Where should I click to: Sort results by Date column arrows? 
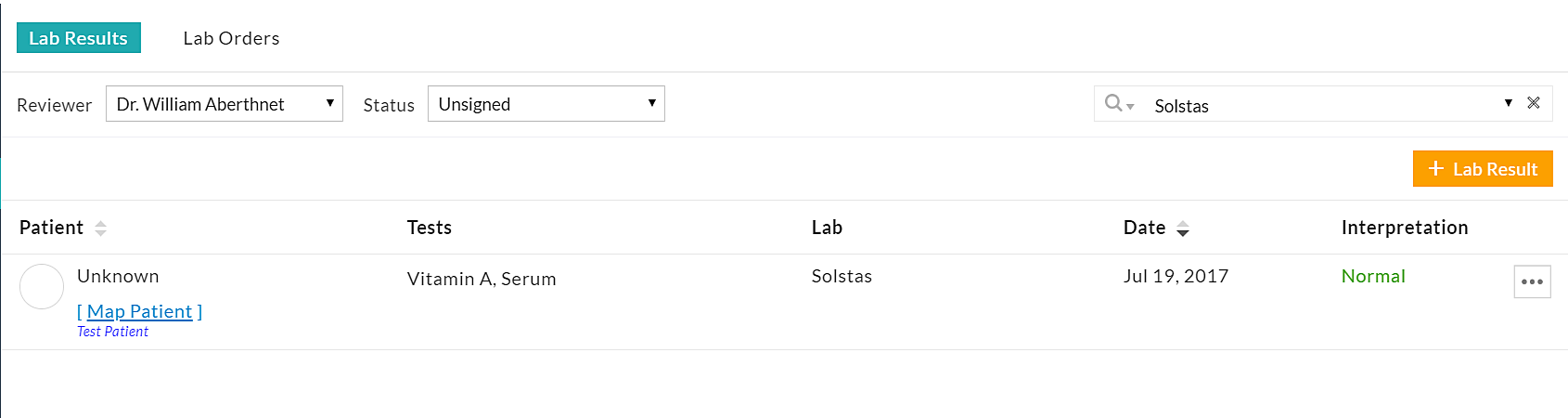click(x=1182, y=228)
